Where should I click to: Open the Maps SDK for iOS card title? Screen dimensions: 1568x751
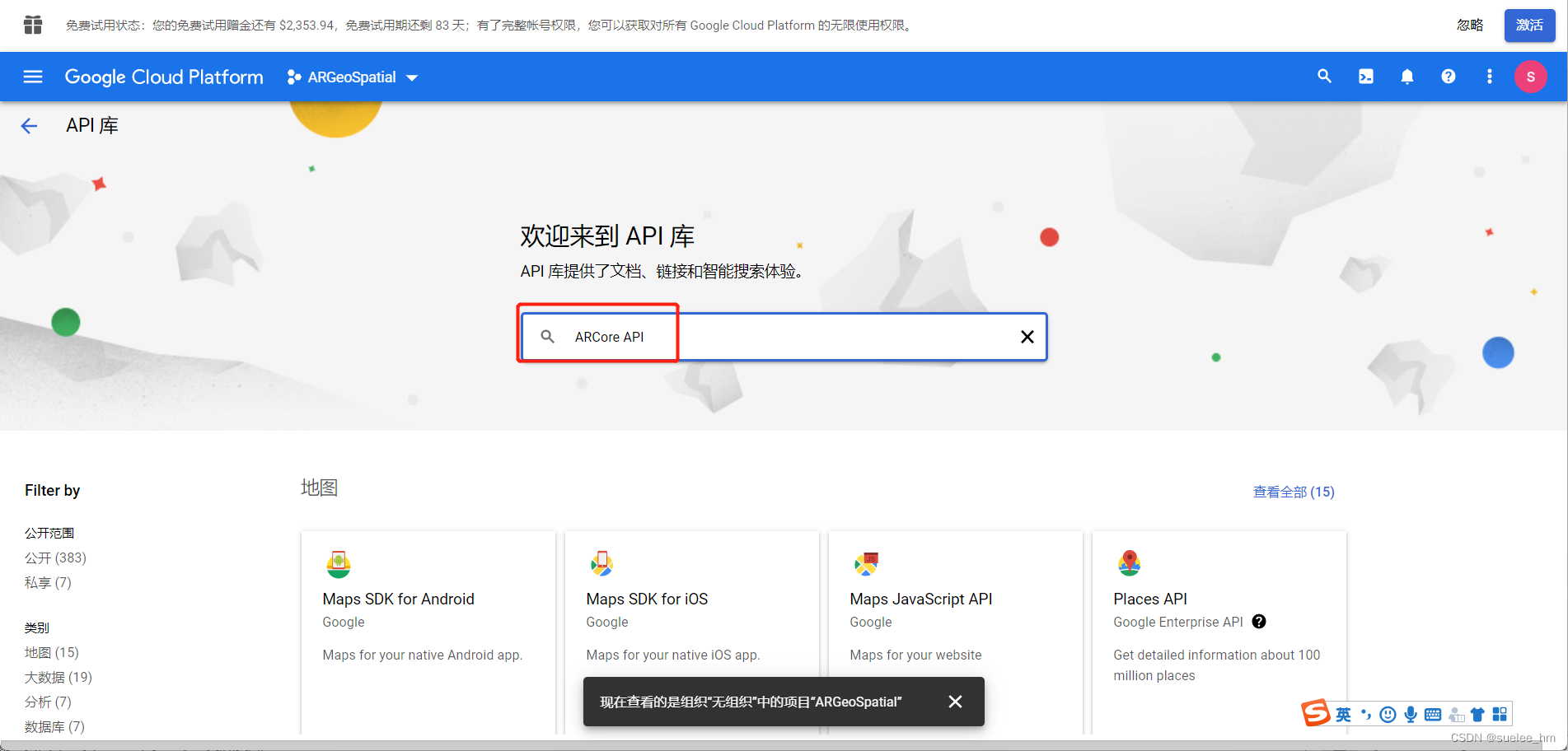coord(647,599)
